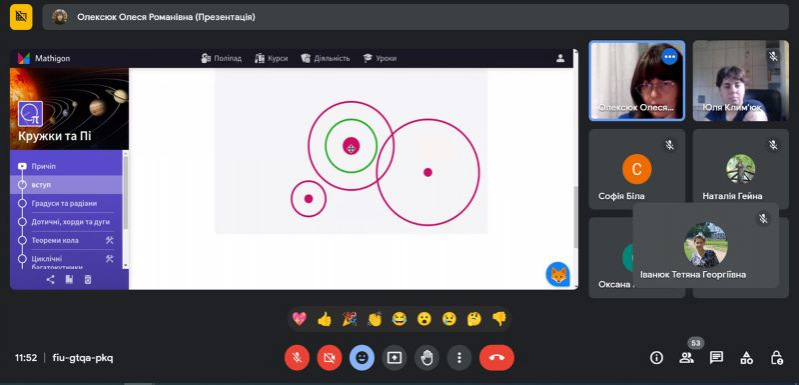Send the thumbs up emoji reaction
This screenshot has width=799, height=385.
[324, 319]
